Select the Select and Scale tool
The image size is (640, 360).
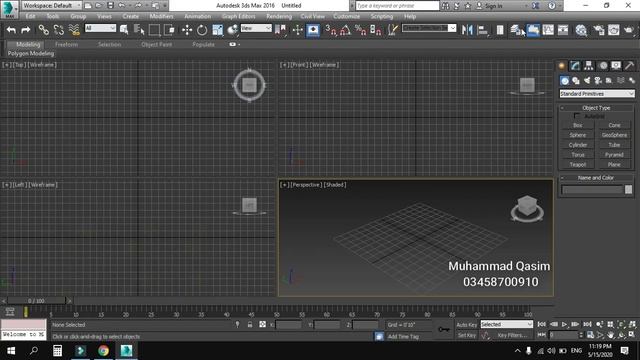218,30
